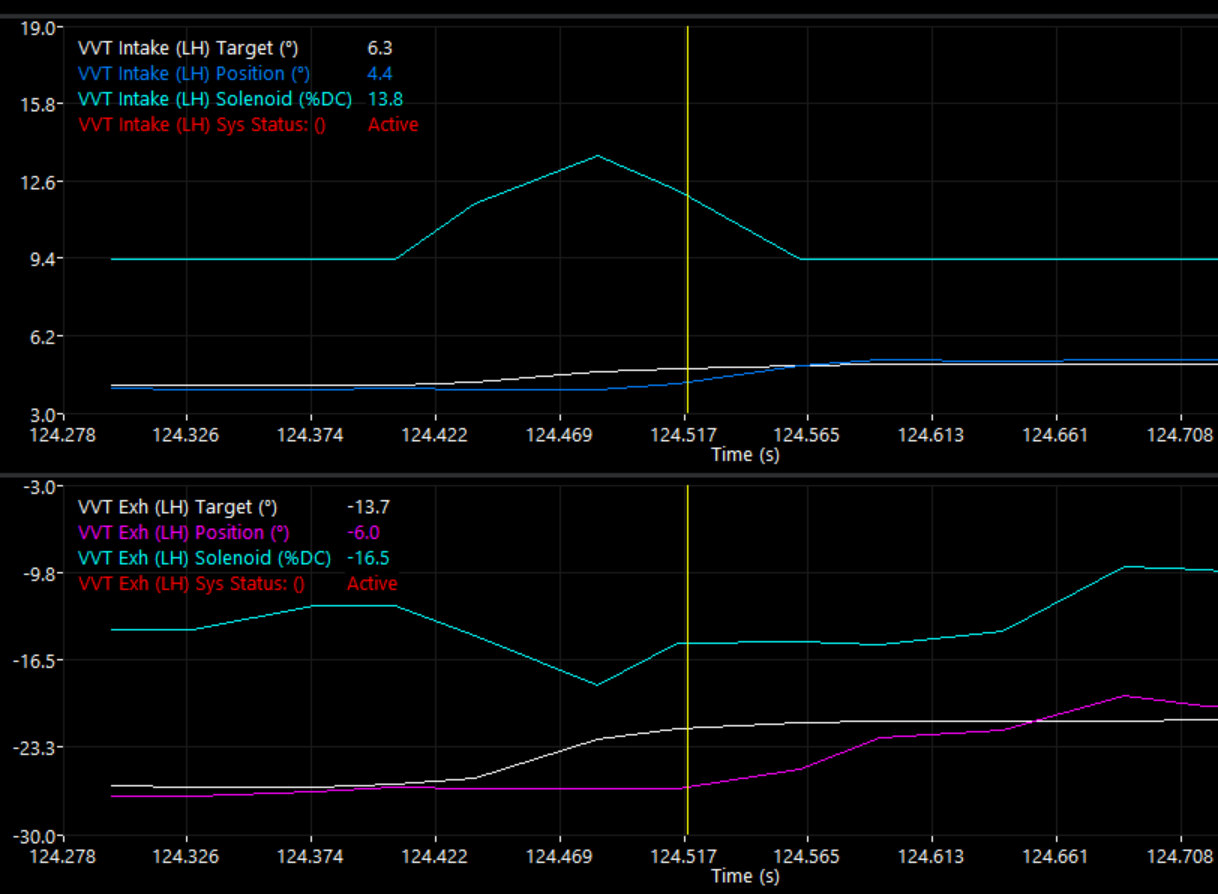The width and height of the screenshot is (1218, 894).
Task: Click the 124.565 tick on the intake time axis
Action: point(807,435)
